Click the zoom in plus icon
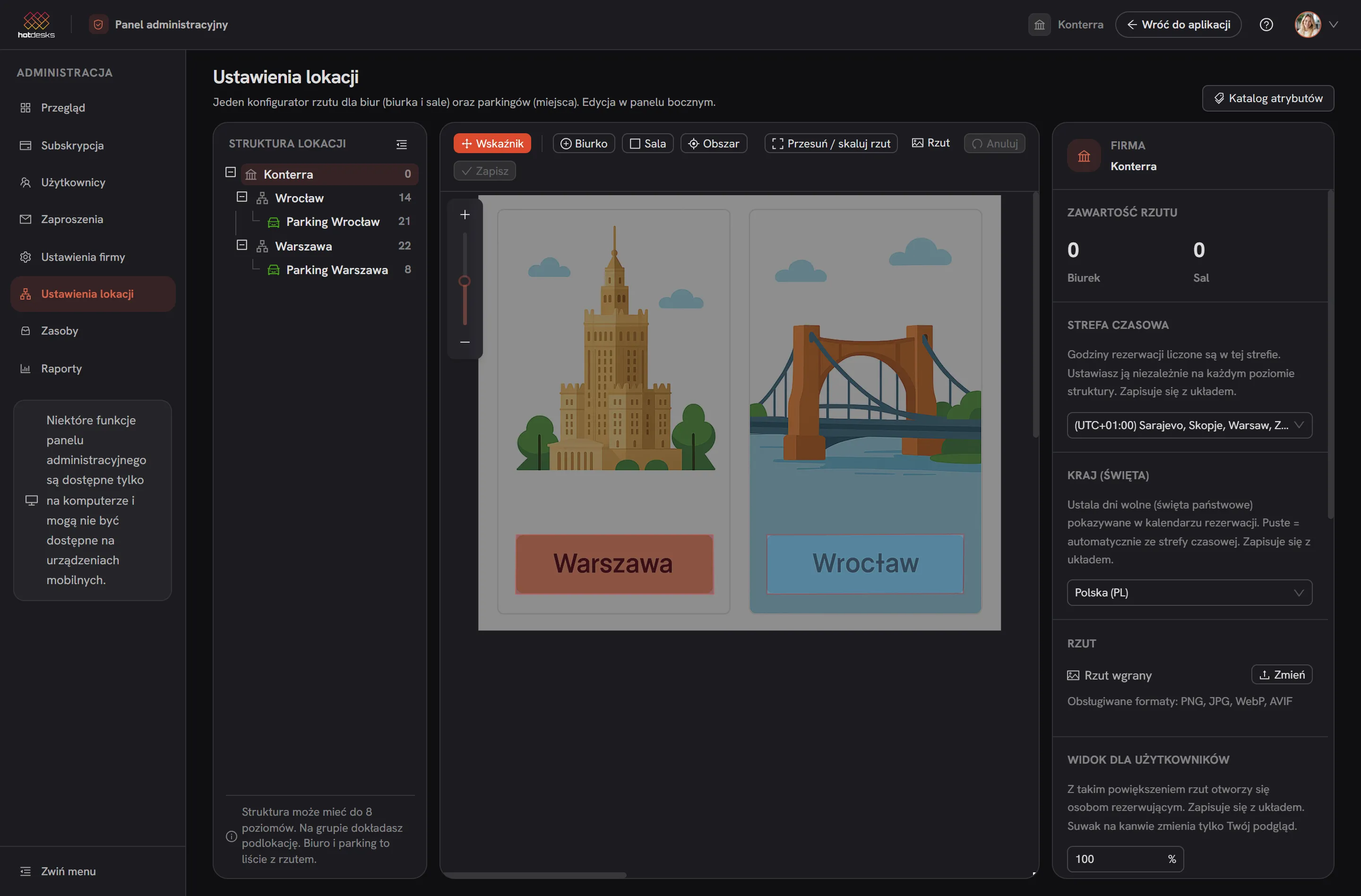1361x896 pixels. point(465,215)
